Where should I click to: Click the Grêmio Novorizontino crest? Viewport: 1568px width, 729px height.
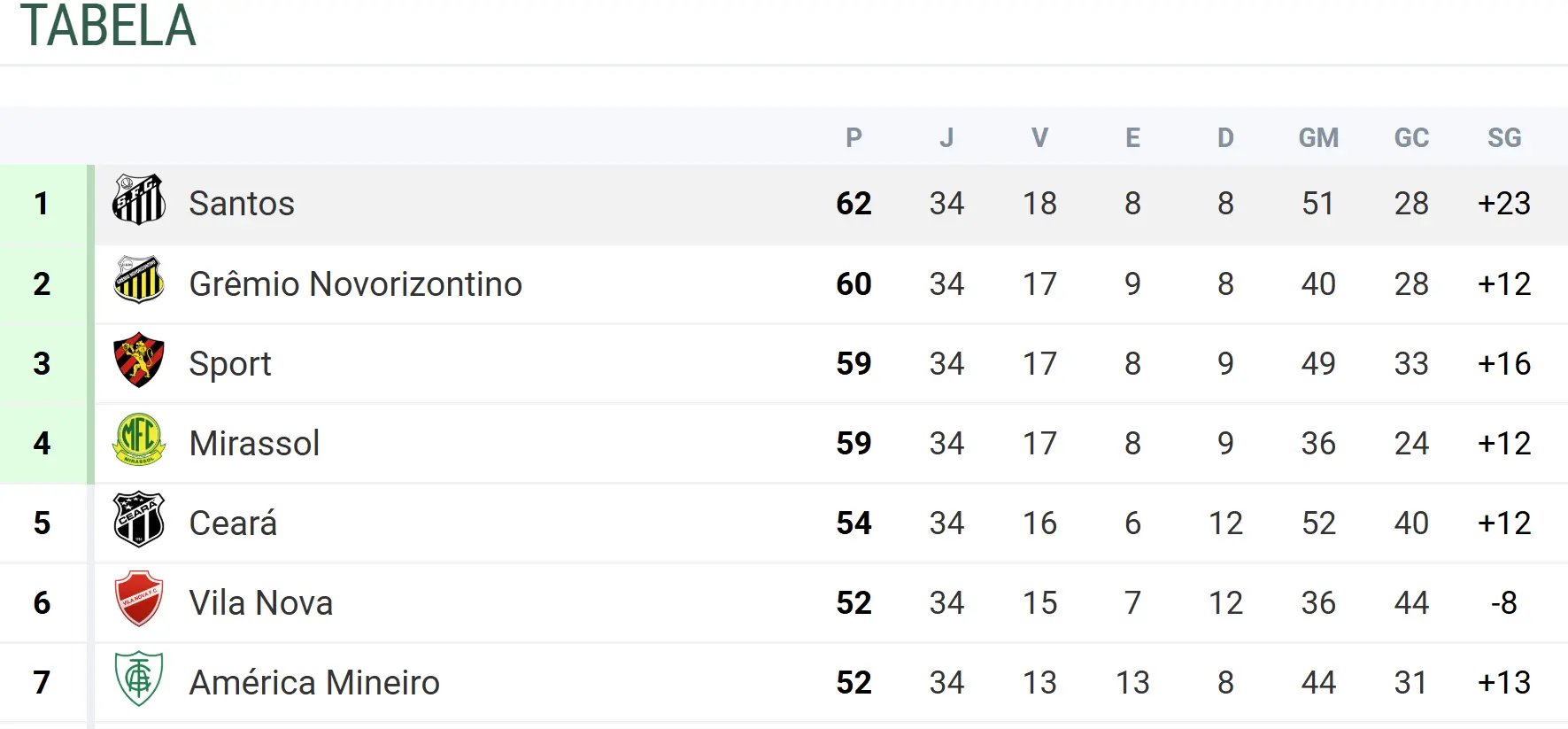pos(139,281)
